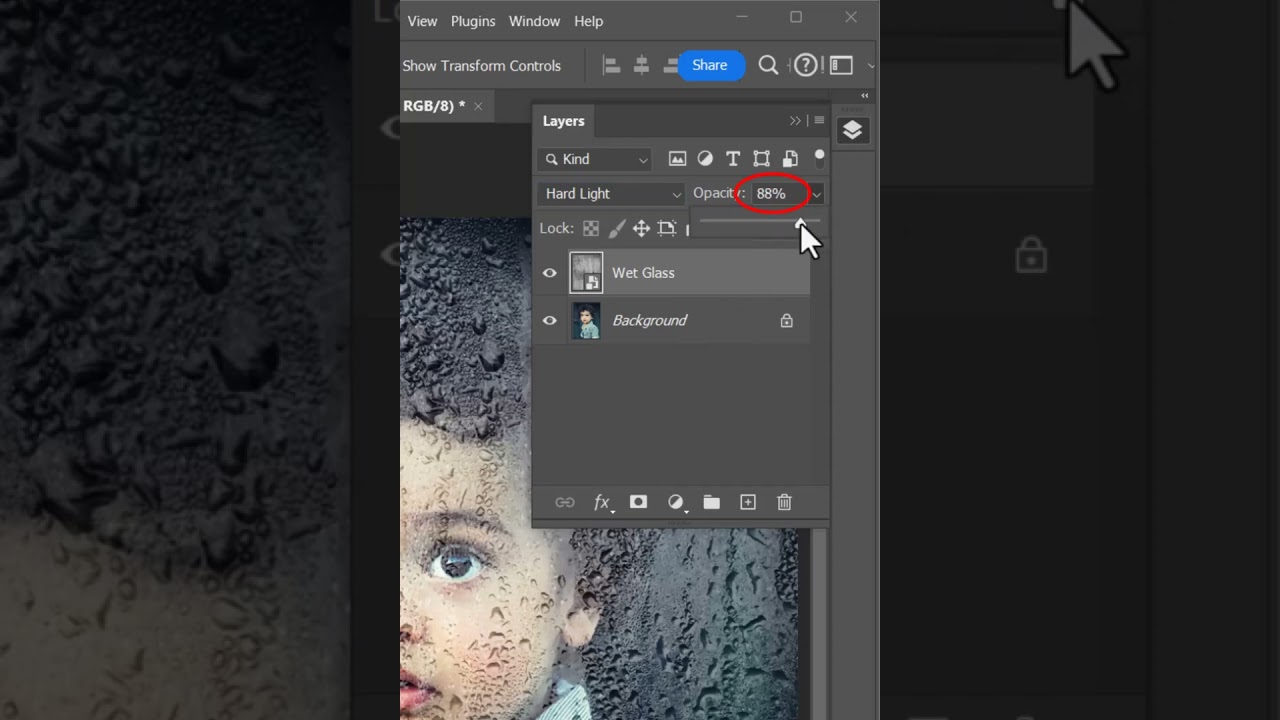The height and width of the screenshot is (720, 1280).
Task: Click the Opacity dropdown arrow
Action: coord(816,194)
